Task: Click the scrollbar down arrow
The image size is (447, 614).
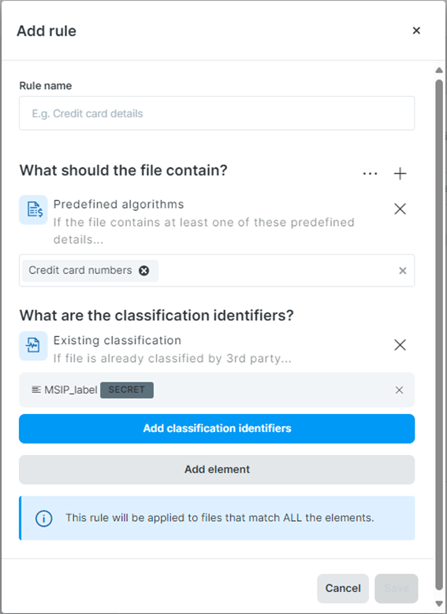Action: 439,603
